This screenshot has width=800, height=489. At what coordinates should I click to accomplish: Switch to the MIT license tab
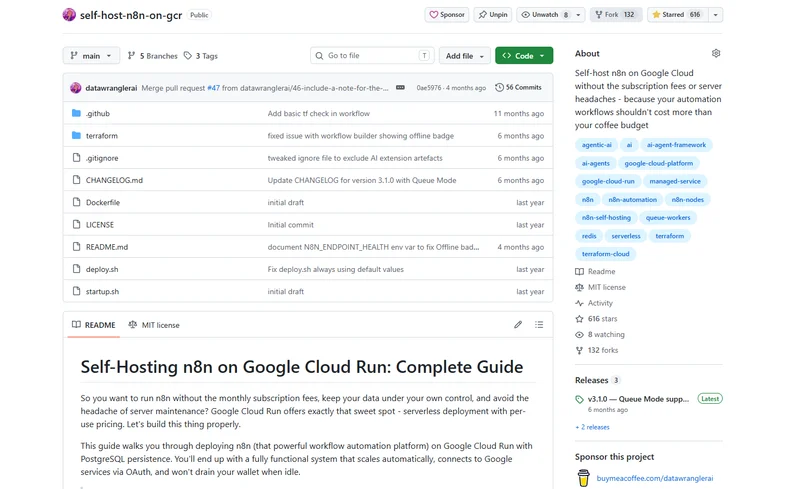pyautogui.click(x=154, y=325)
